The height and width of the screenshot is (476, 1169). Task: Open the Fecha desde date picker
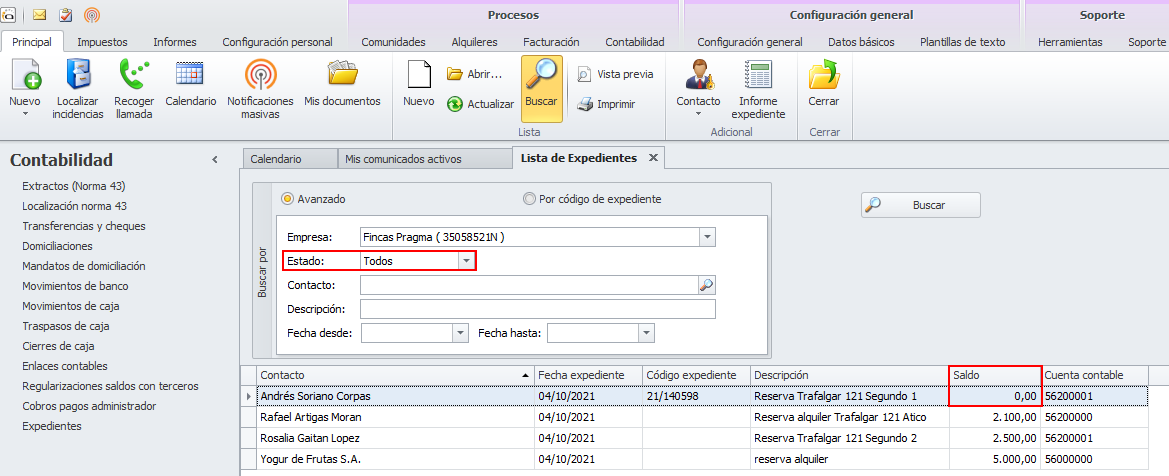pos(460,333)
